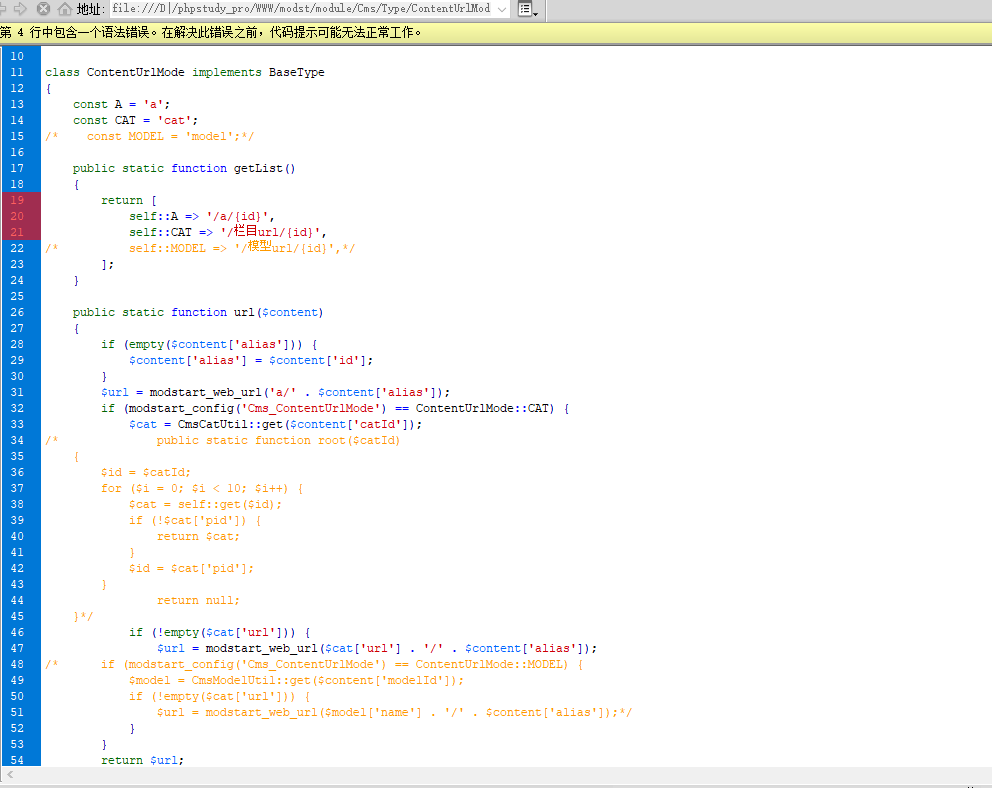
Task: Click the "if (!$cat['pid'])" line
Action: [x=195, y=520]
